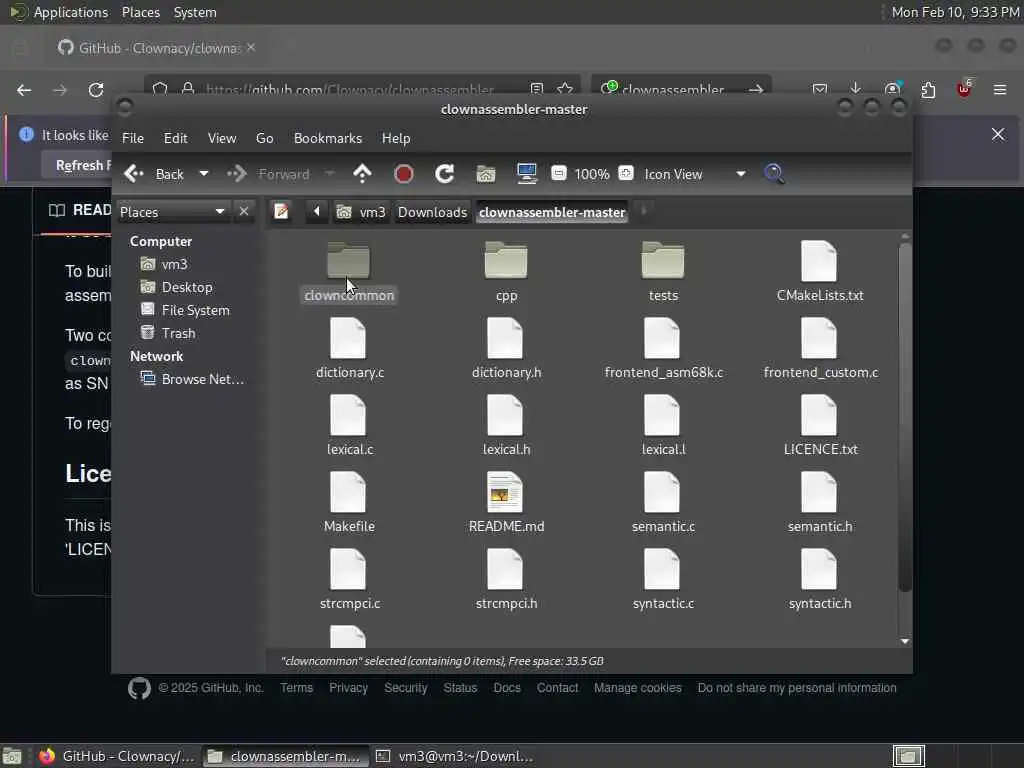Close the Places side pane
The height and width of the screenshot is (768, 1024).
[x=243, y=211]
